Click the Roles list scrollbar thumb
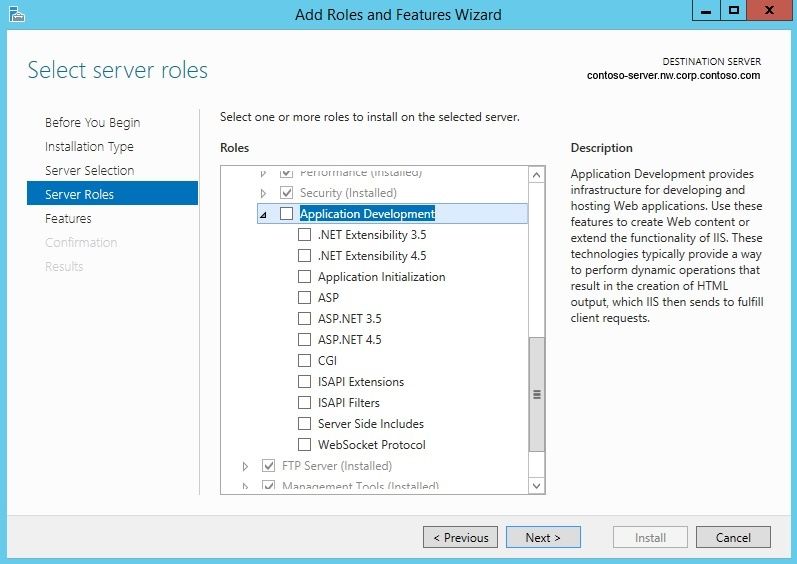This screenshot has height=564, width=797. [536, 394]
